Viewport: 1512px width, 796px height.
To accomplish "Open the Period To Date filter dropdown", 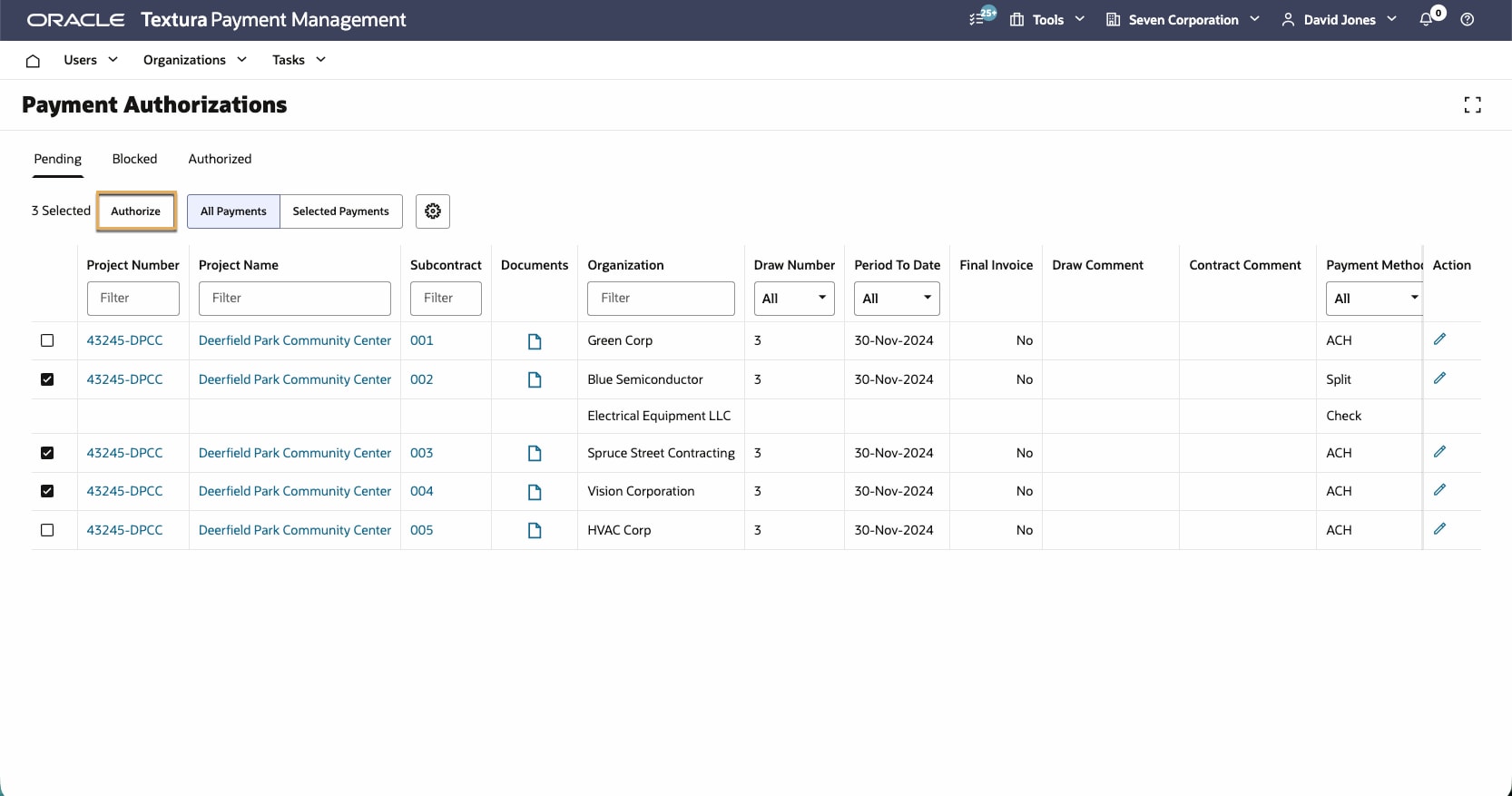I will (897, 299).
